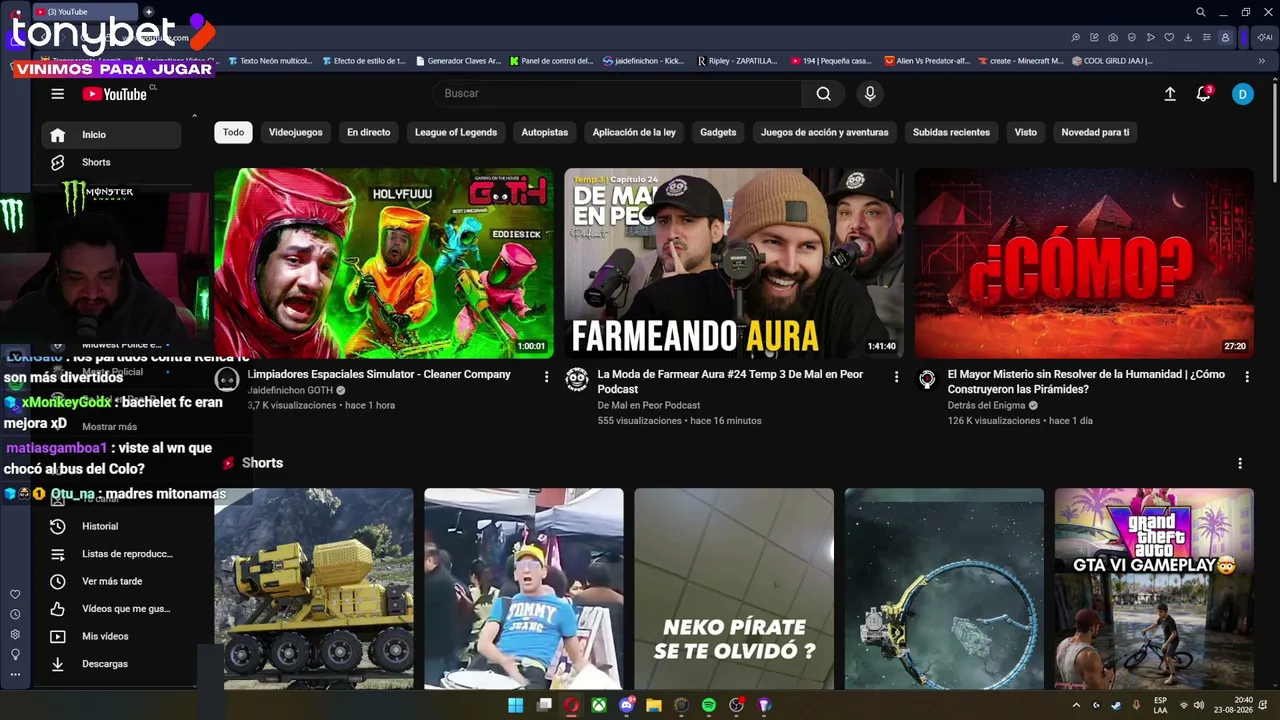
Task: Select the Gadgets filter chip
Action: pos(718,132)
